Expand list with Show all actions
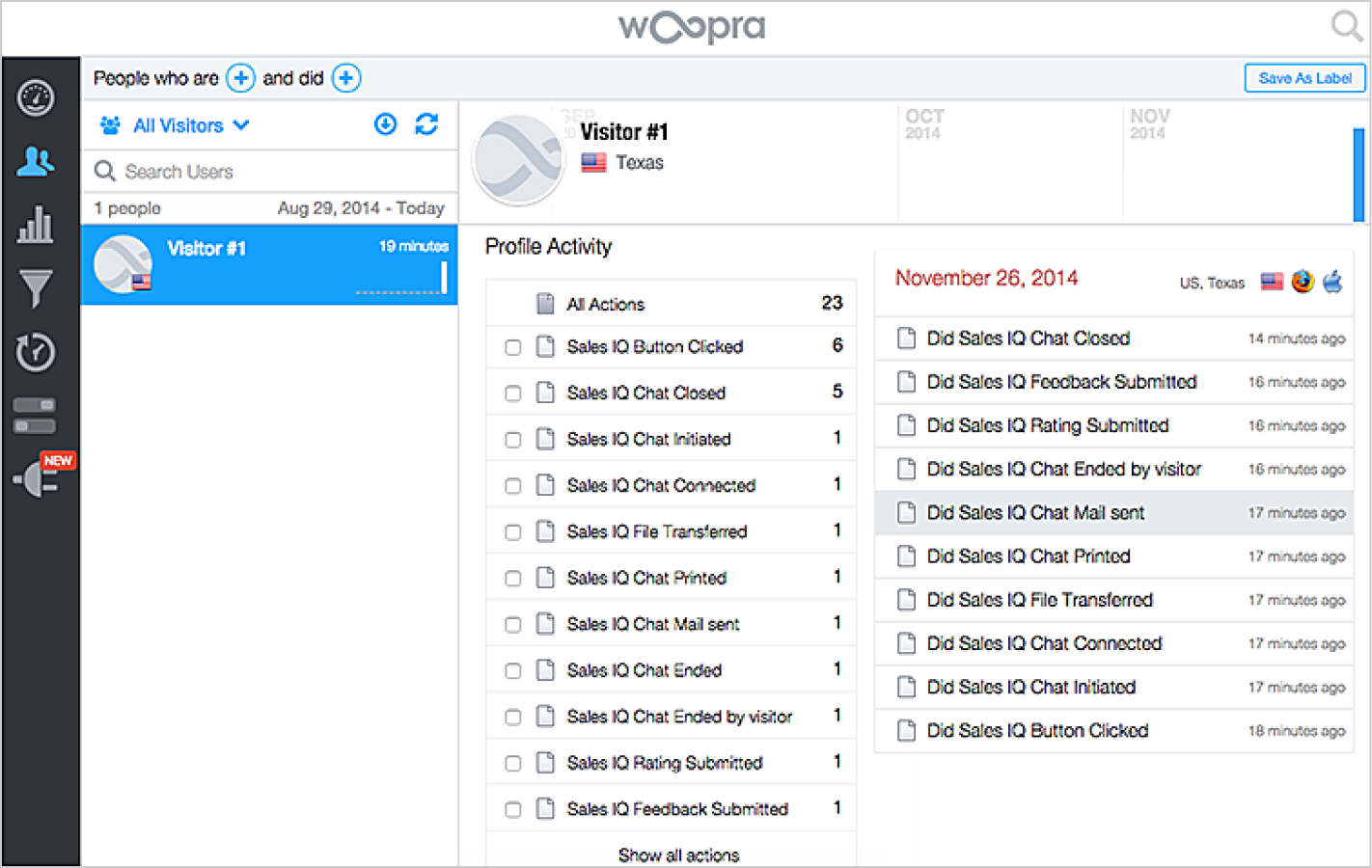 tap(678, 854)
